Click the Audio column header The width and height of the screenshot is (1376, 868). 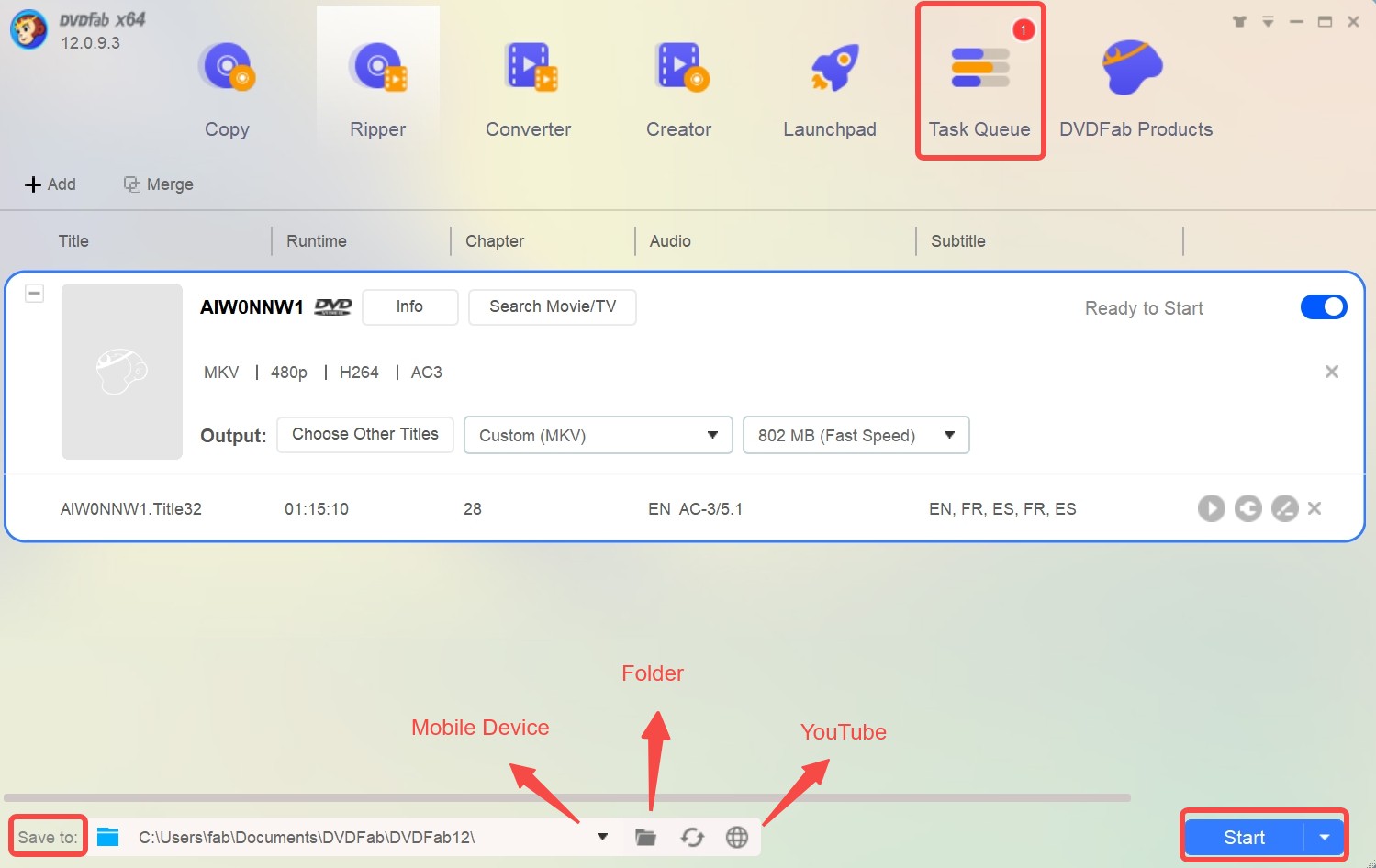[x=670, y=241]
